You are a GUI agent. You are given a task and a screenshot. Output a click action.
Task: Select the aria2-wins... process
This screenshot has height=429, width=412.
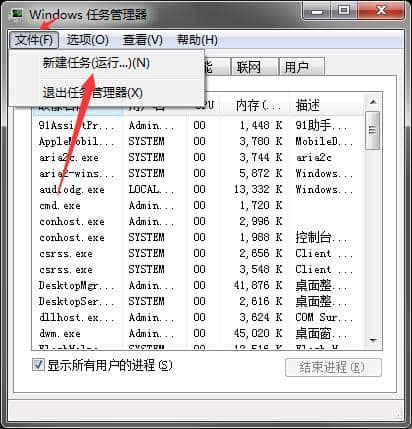coord(198,173)
